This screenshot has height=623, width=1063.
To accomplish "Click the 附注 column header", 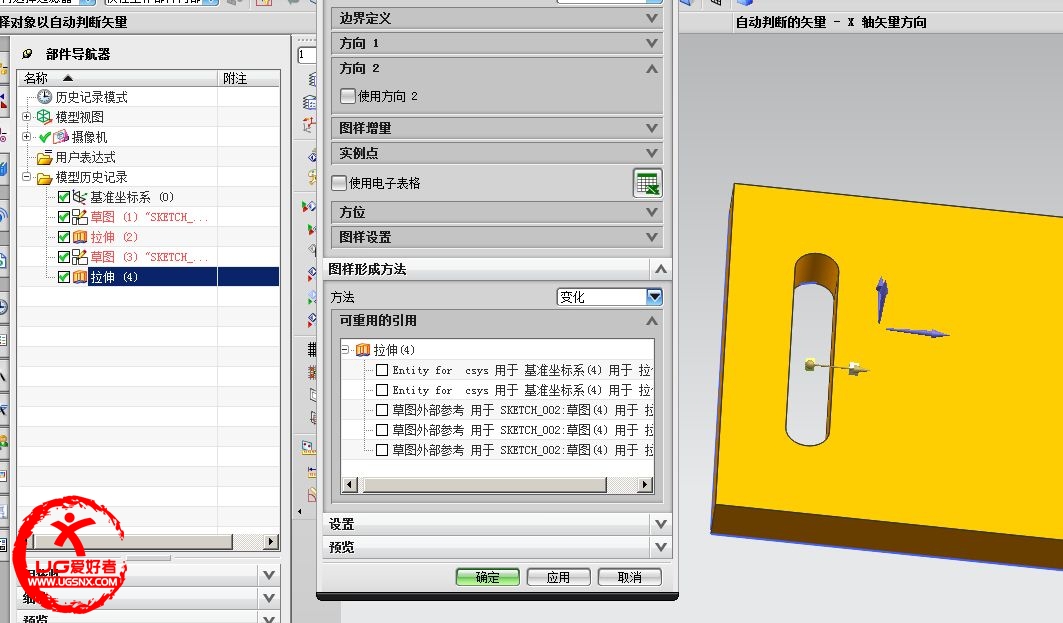I will [x=249, y=78].
